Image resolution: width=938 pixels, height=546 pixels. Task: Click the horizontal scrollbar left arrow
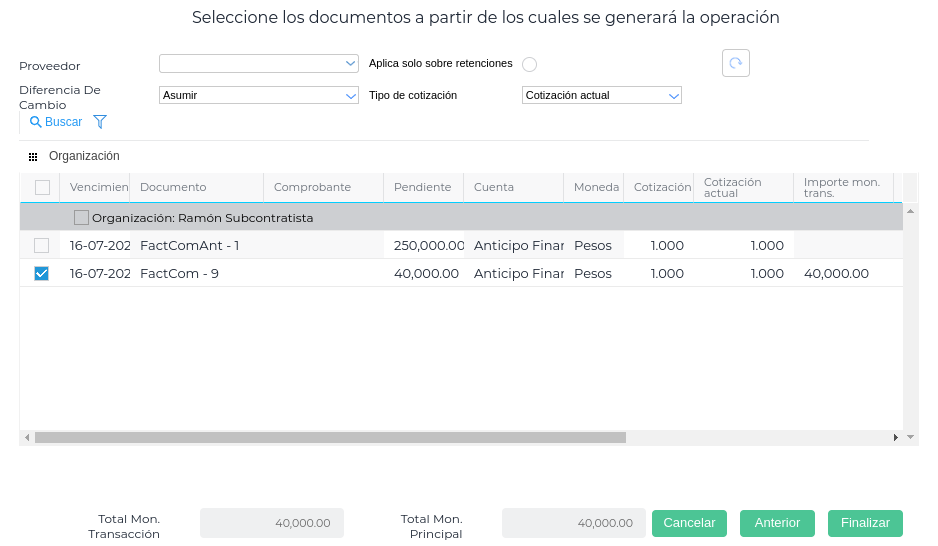coord(27,438)
